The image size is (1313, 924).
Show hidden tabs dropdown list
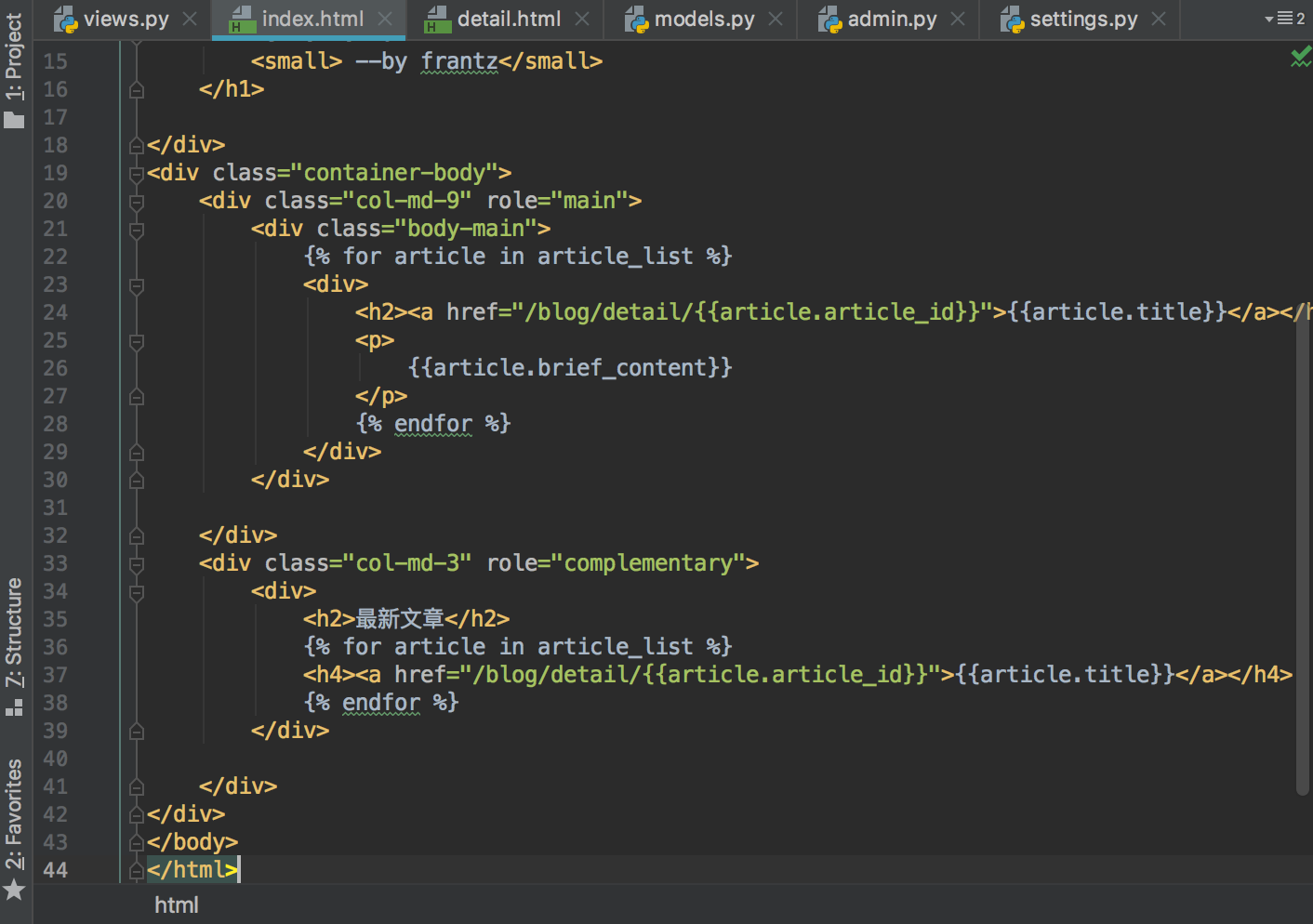[1285, 19]
